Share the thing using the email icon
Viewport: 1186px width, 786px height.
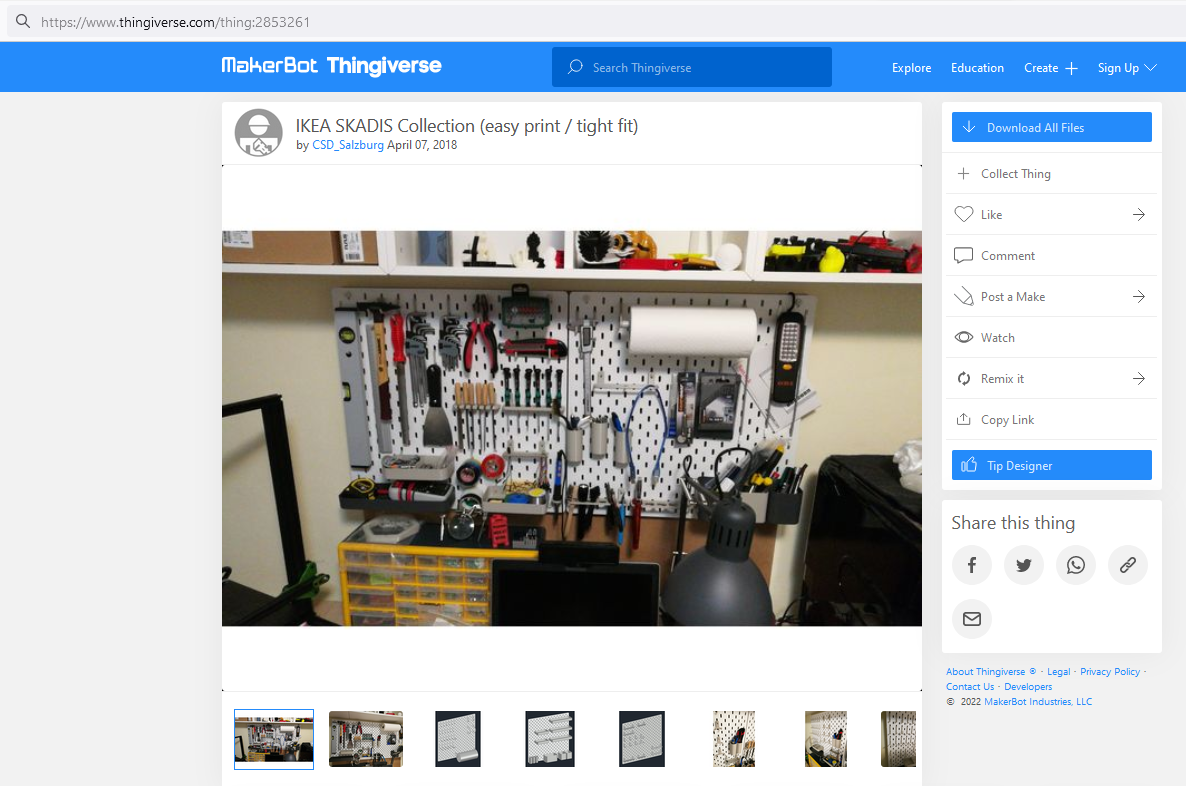point(971,618)
